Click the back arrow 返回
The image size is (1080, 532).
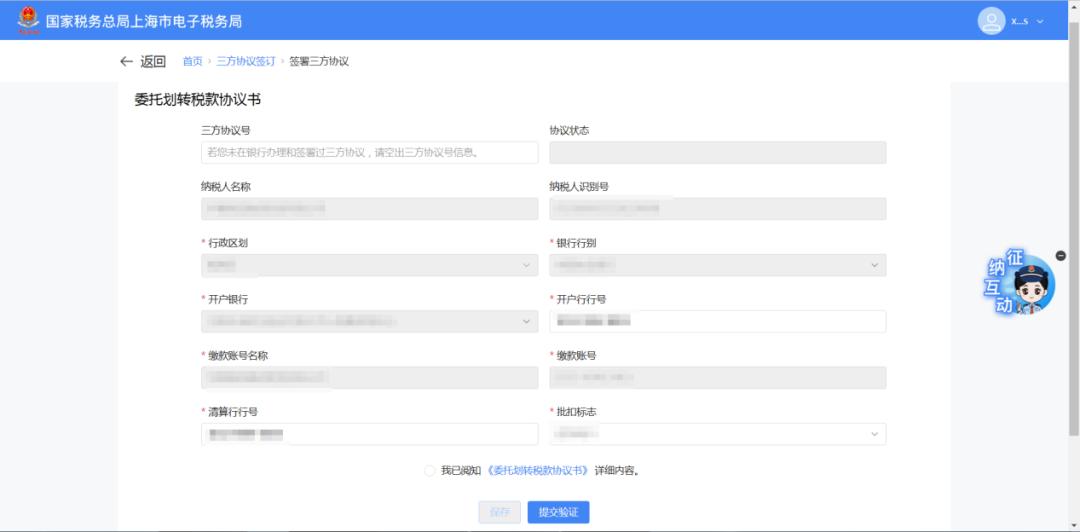tap(142, 62)
